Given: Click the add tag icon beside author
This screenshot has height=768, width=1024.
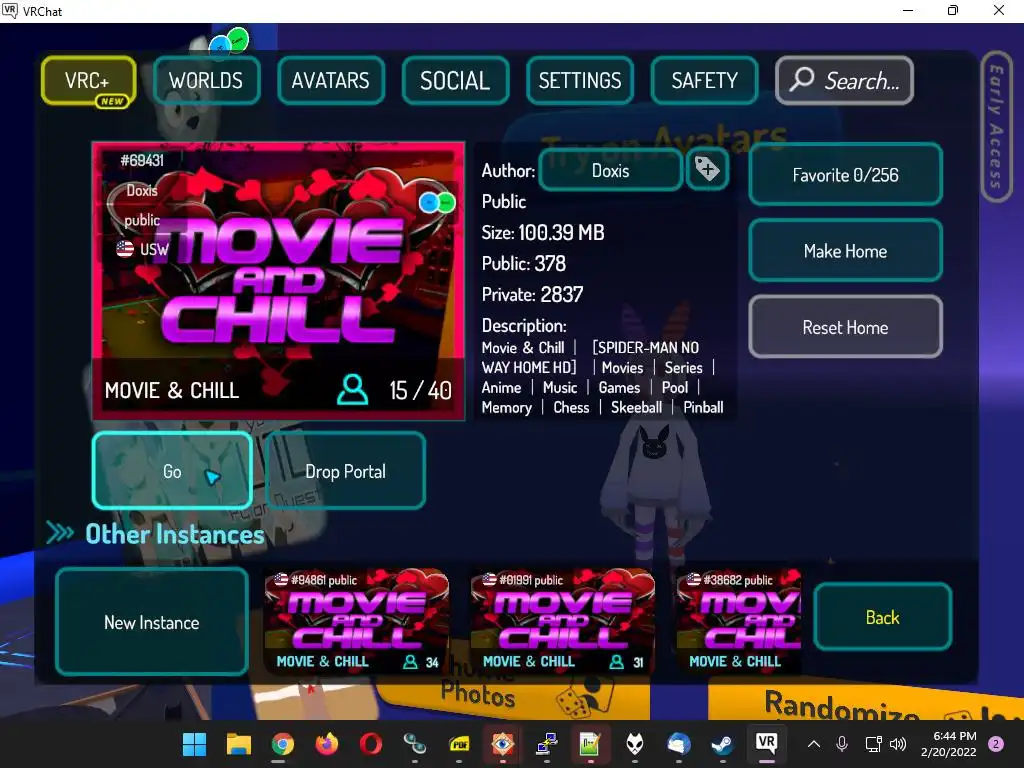Looking at the screenshot, I should (707, 169).
